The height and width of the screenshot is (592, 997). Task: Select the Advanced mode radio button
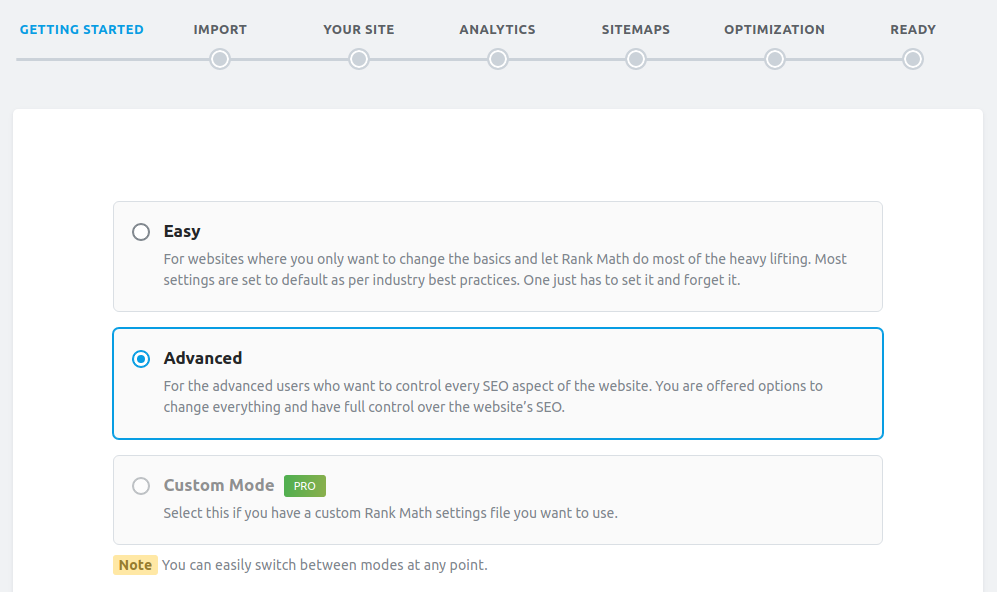tap(141, 359)
